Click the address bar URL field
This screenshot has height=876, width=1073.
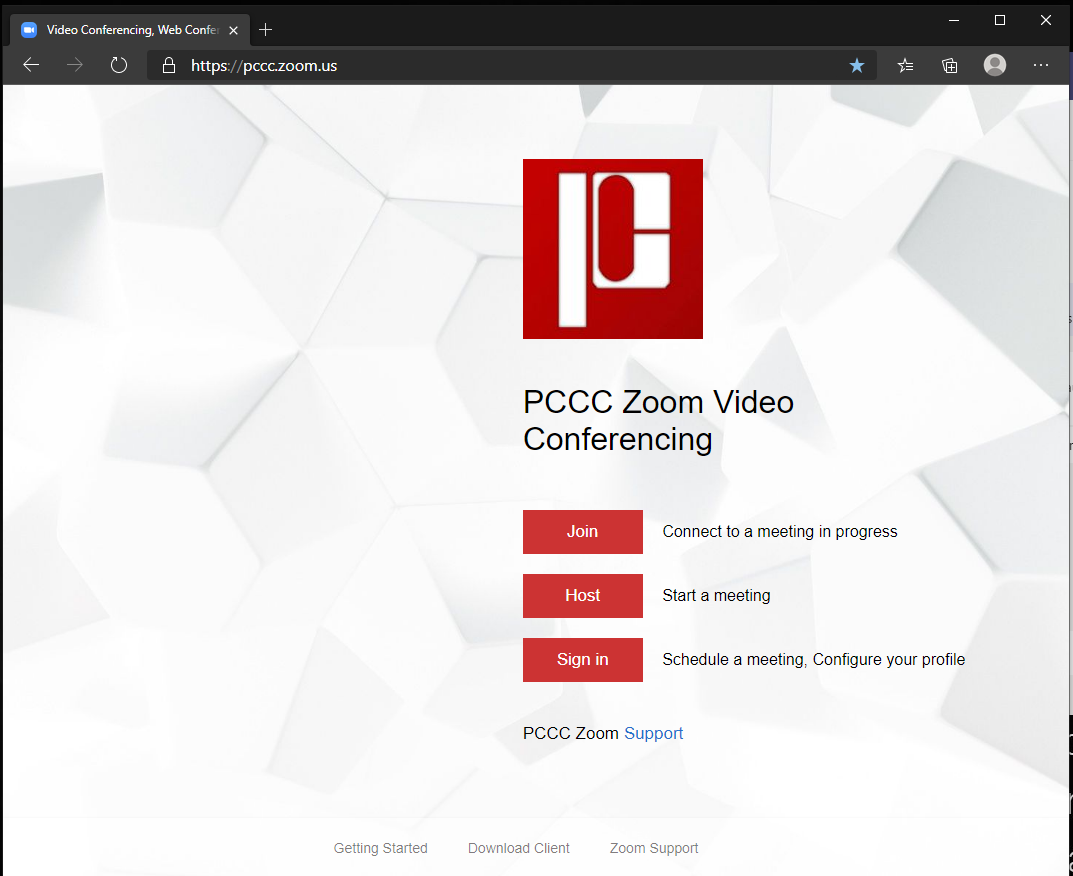[x=512, y=66]
